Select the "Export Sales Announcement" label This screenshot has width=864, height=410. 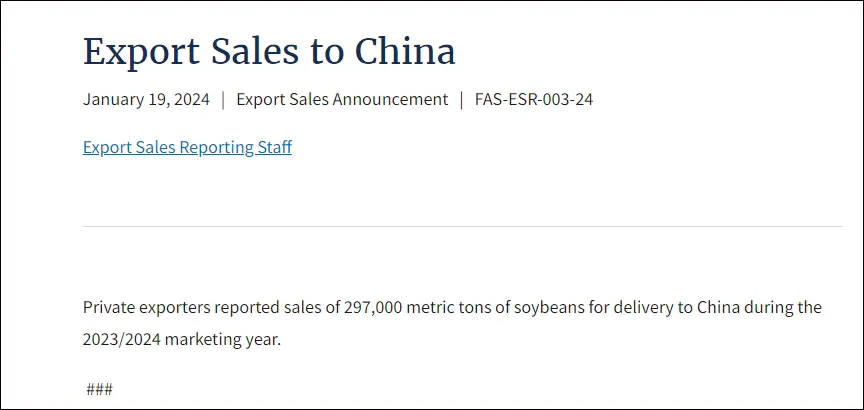tap(342, 100)
